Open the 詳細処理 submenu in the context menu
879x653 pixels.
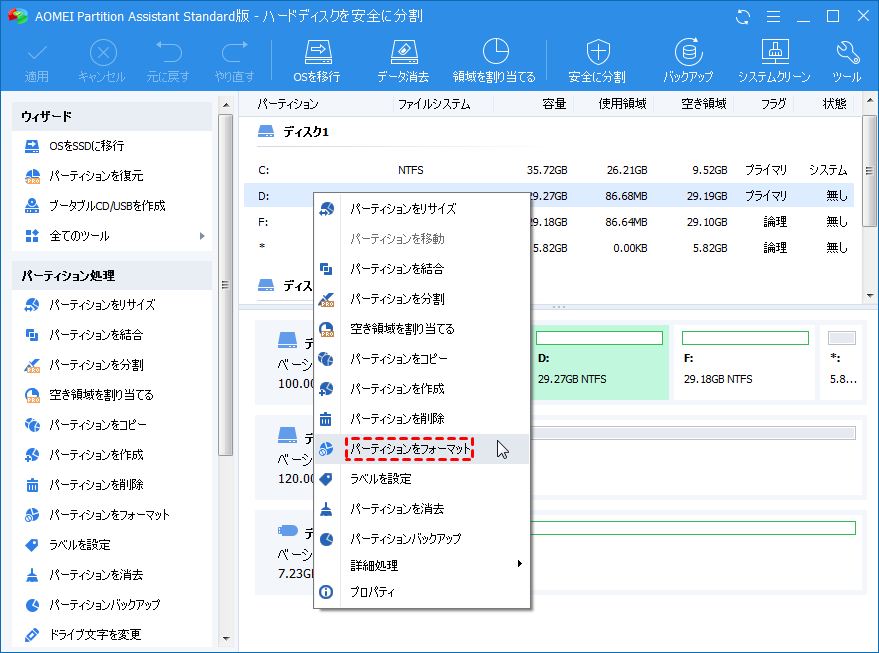click(x=422, y=566)
